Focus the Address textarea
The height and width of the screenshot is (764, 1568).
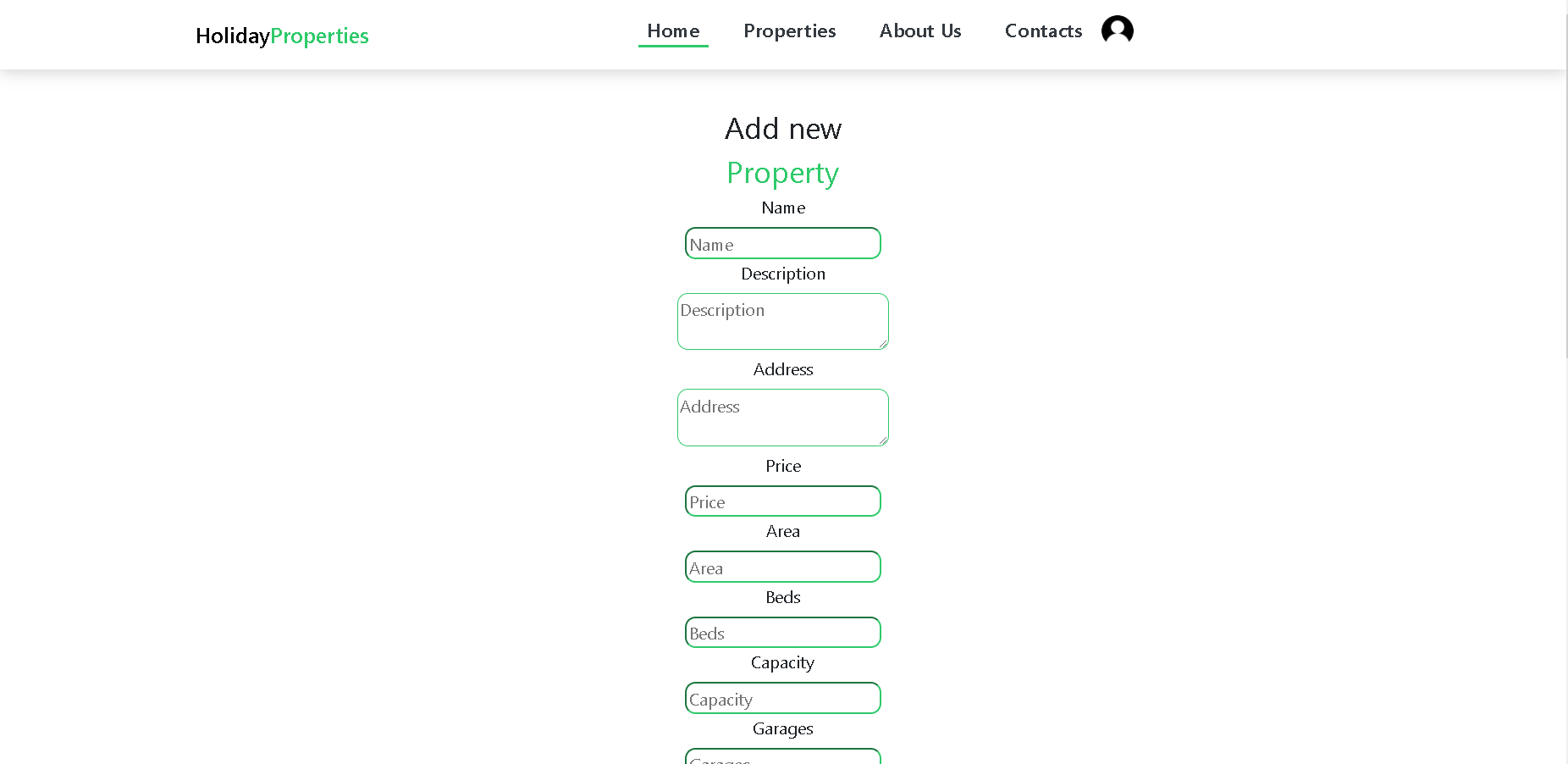(782, 418)
